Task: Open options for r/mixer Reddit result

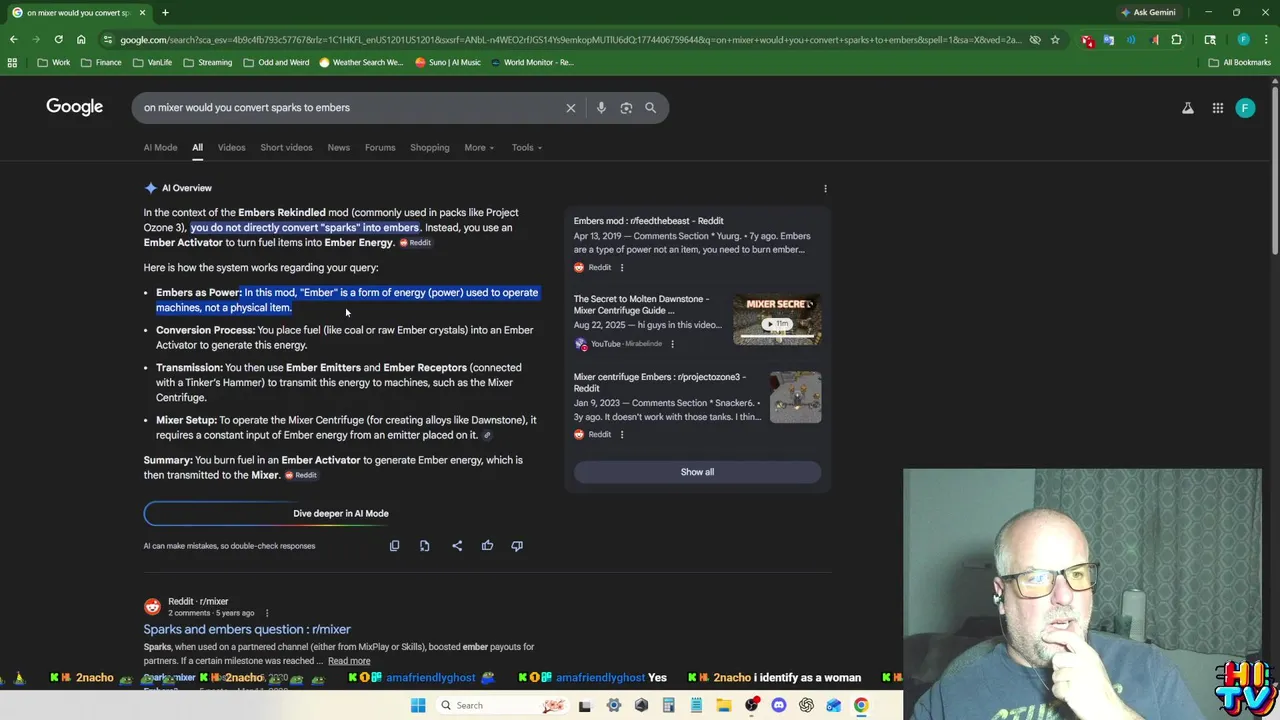Action: pos(267,613)
